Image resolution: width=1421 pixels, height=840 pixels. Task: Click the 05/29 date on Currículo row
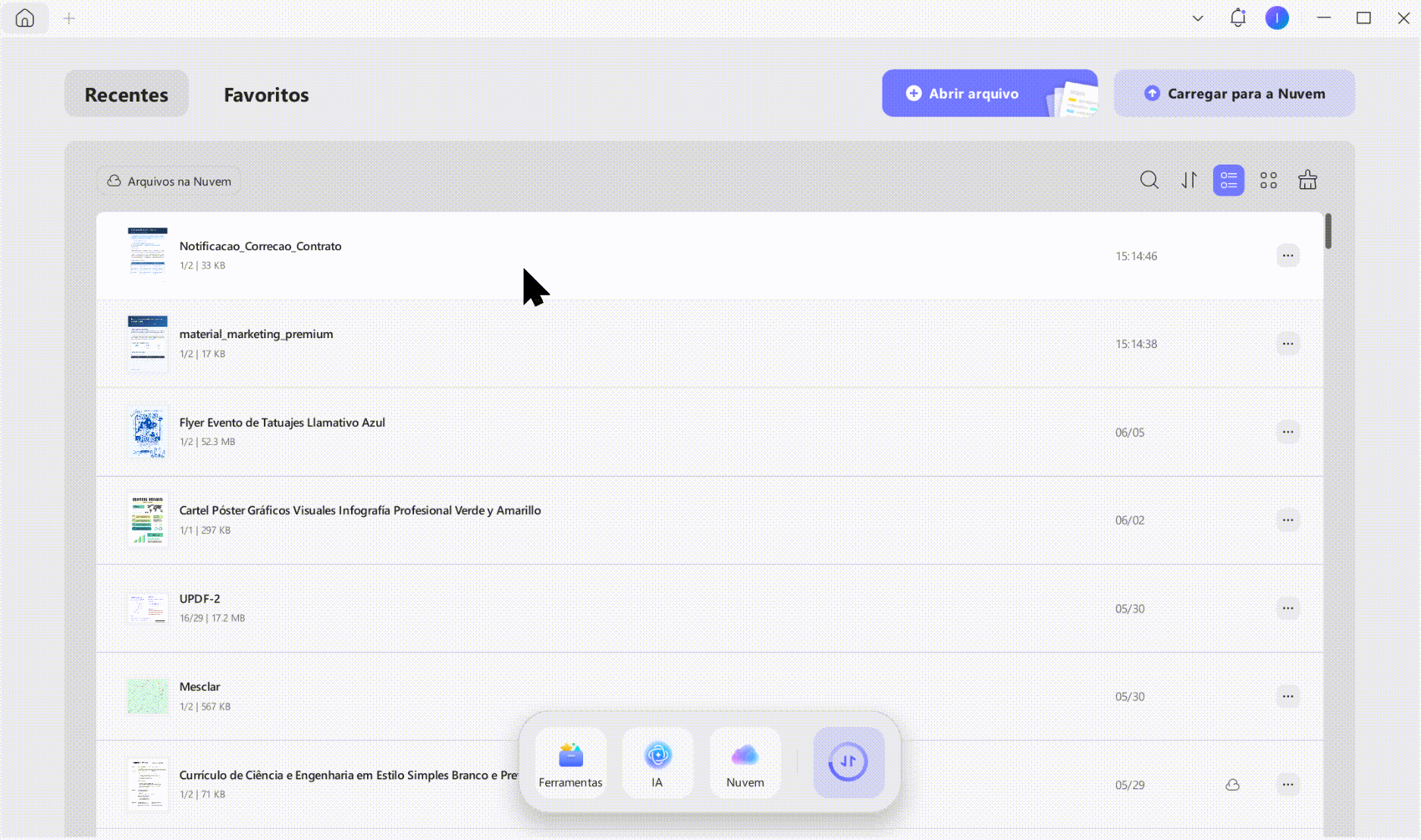pyautogui.click(x=1130, y=785)
